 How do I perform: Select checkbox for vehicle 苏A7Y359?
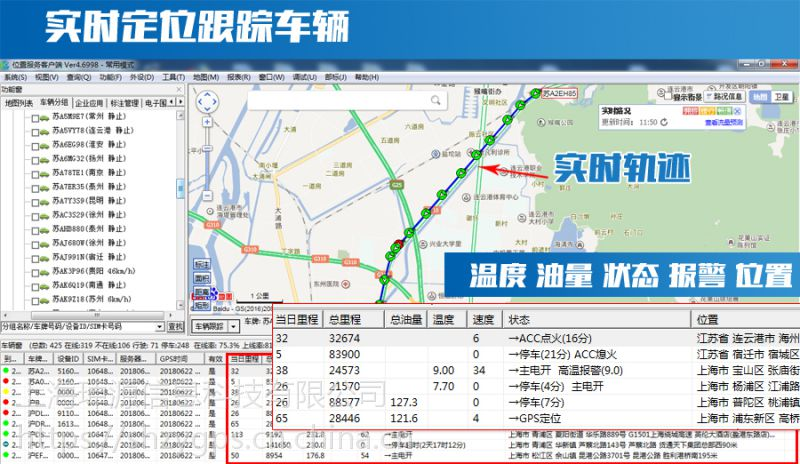point(35,200)
